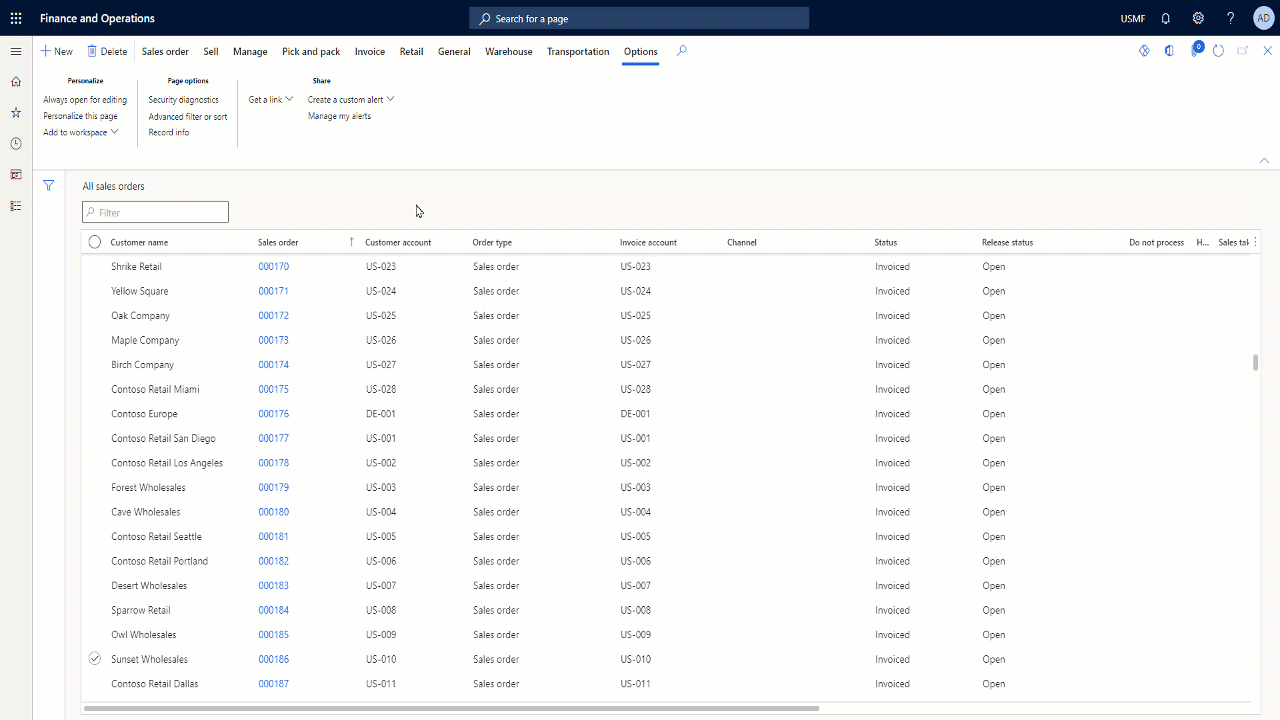Image resolution: width=1280 pixels, height=720 pixels.
Task: Switch to the Pick and pack tab
Action: (x=311, y=52)
